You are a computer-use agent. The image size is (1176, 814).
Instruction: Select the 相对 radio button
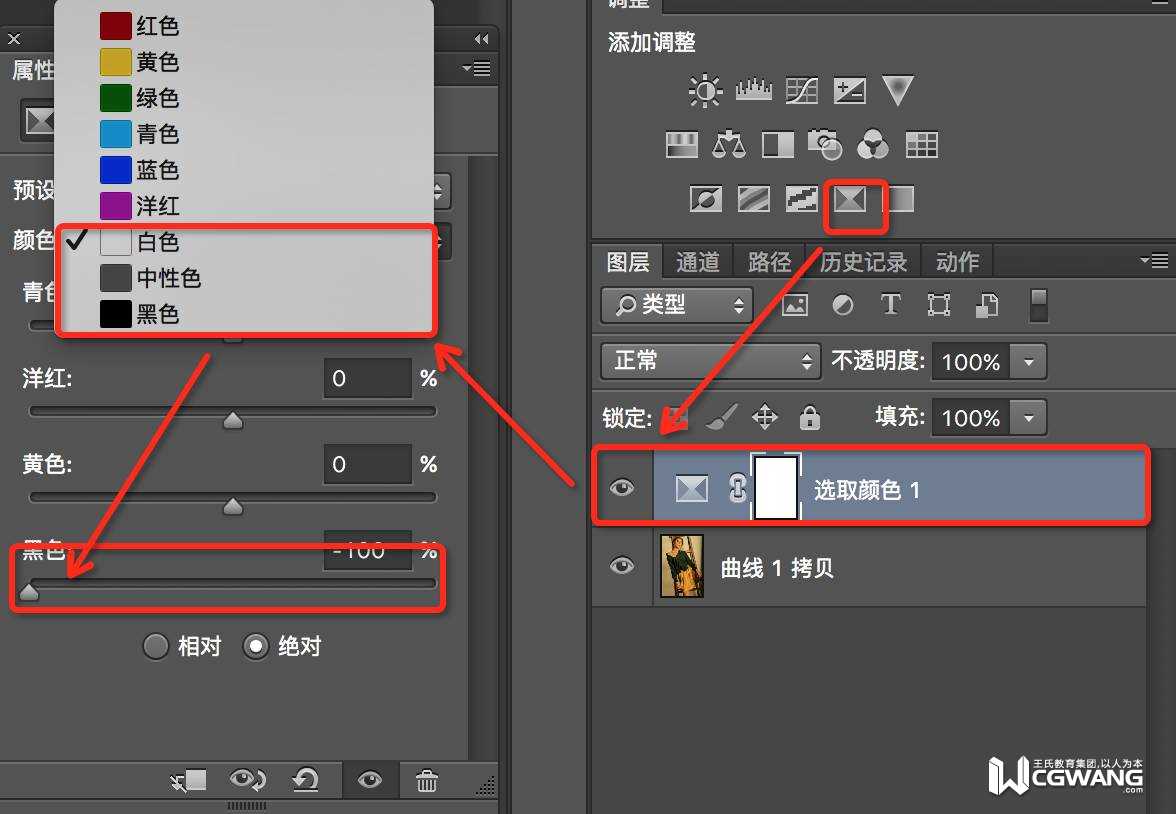pos(155,646)
